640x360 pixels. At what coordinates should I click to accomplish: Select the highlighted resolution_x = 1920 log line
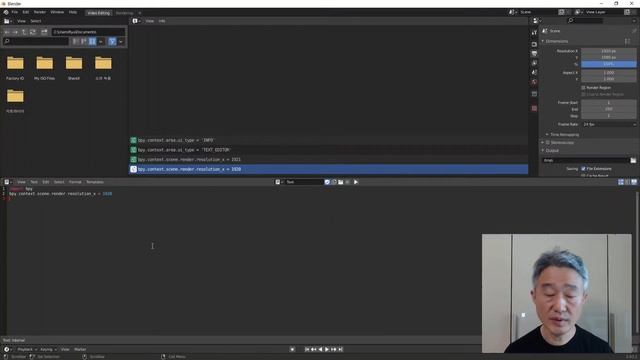329,169
